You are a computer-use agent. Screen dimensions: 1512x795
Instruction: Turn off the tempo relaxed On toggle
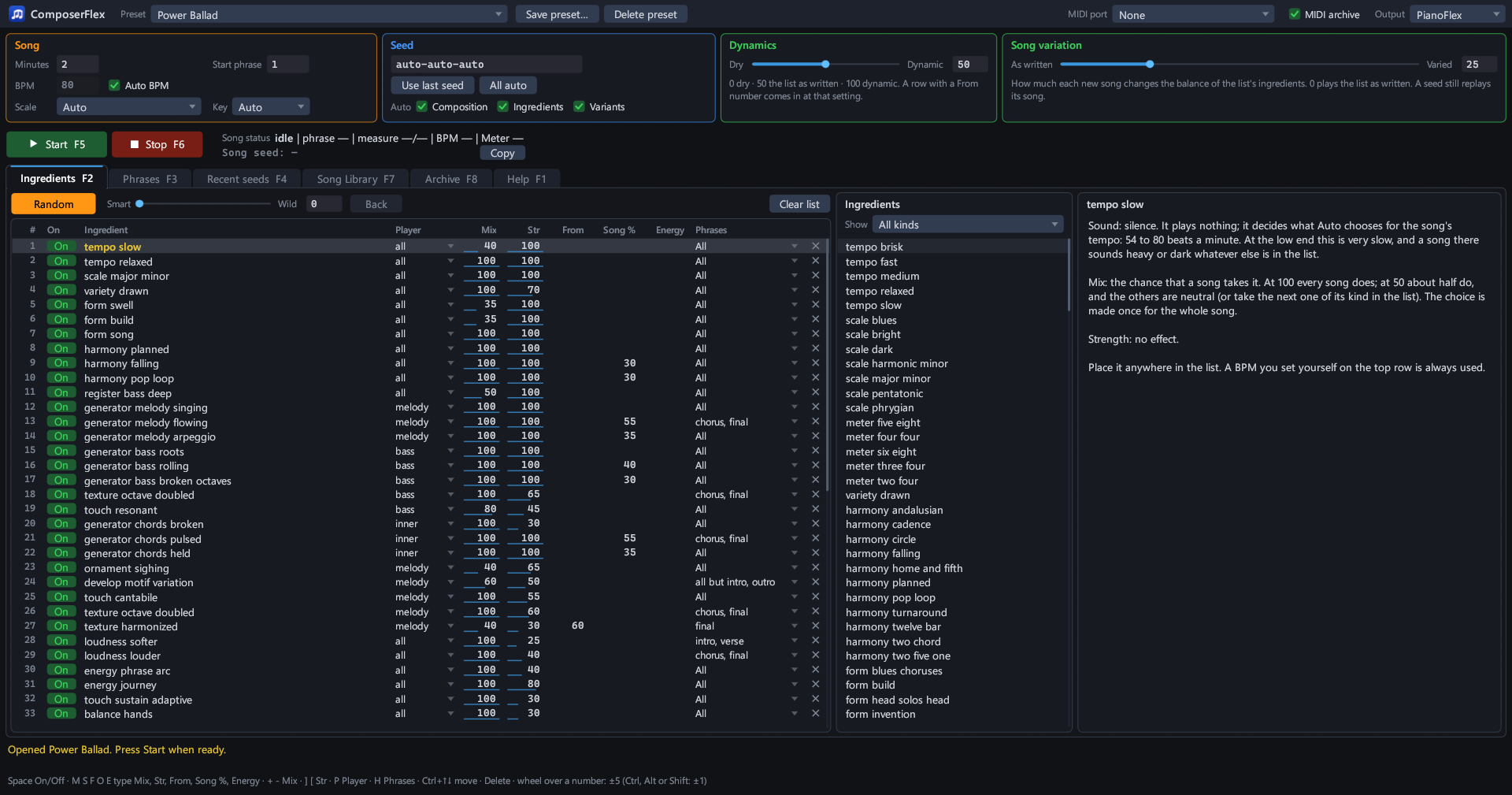tap(61, 262)
